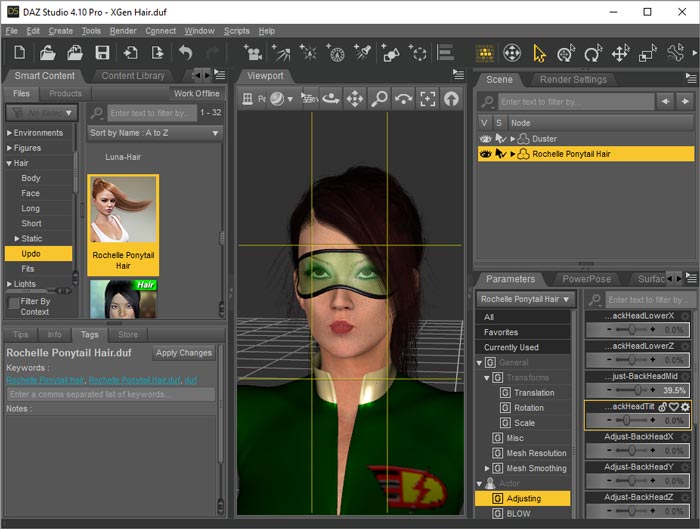The height and width of the screenshot is (529, 700).
Task: Open Viewport pane options menu icon
Action: (x=458, y=74)
